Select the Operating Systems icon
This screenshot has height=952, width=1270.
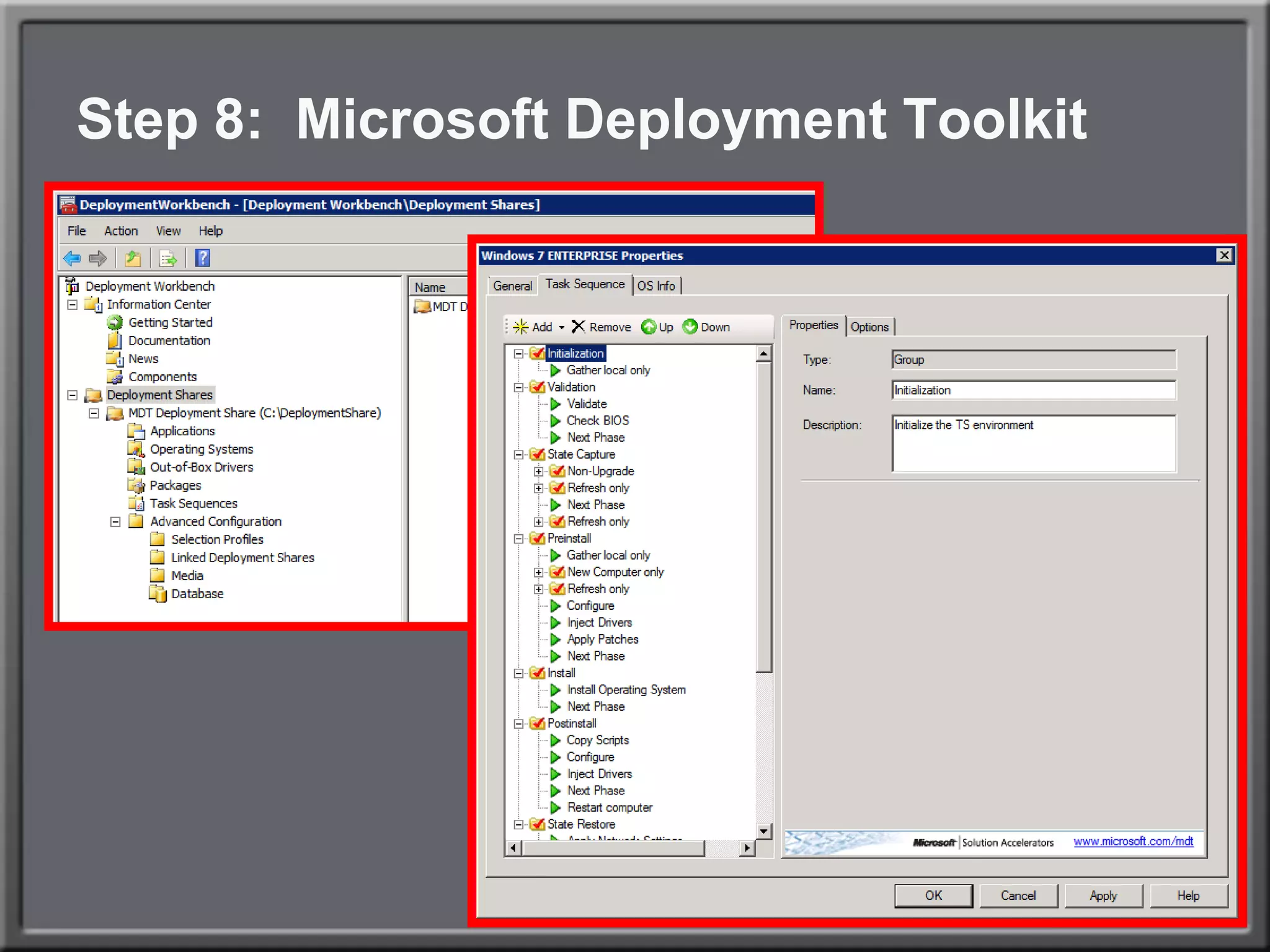[136, 449]
